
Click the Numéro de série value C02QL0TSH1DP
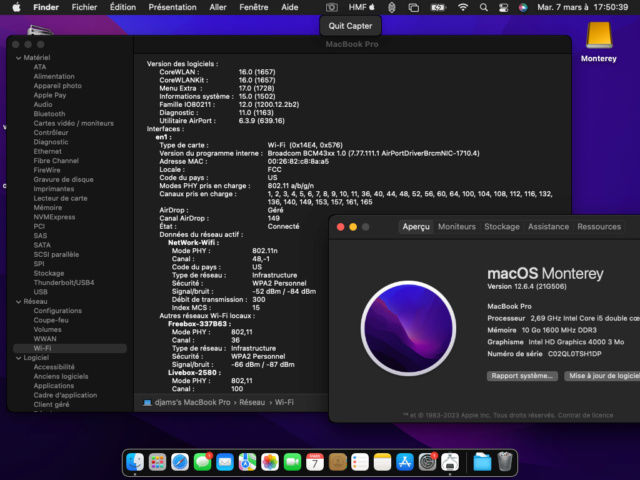[574, 354]
